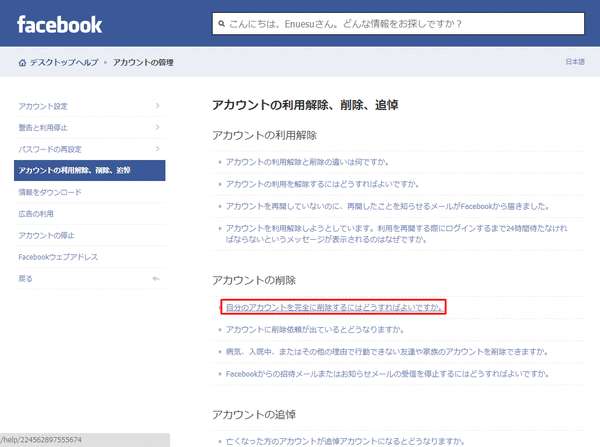Screen dimensions: 600x447
Task: Expand chevron beside 警告と利用停止
Action: click(x=158, y=127)
